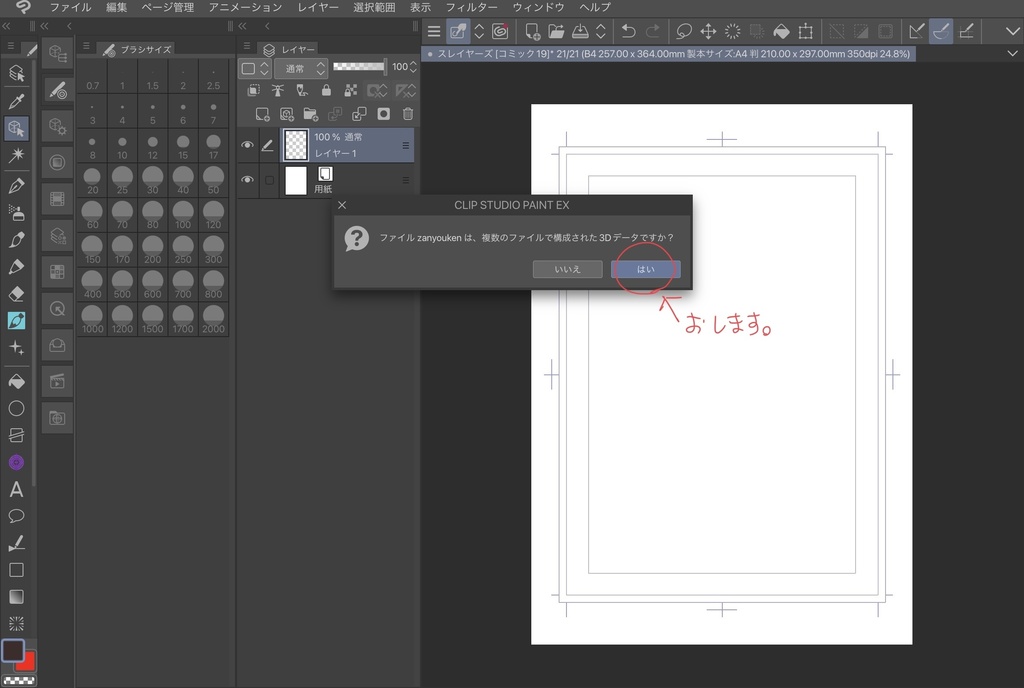Click the New raster layer icon

[x=262, y=114]
